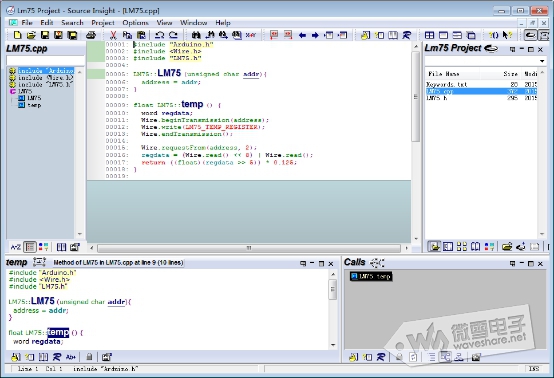Screen dimensions: 554x378
Task: Select the temp method in the symbol tree
Action: tap(34, 105)
